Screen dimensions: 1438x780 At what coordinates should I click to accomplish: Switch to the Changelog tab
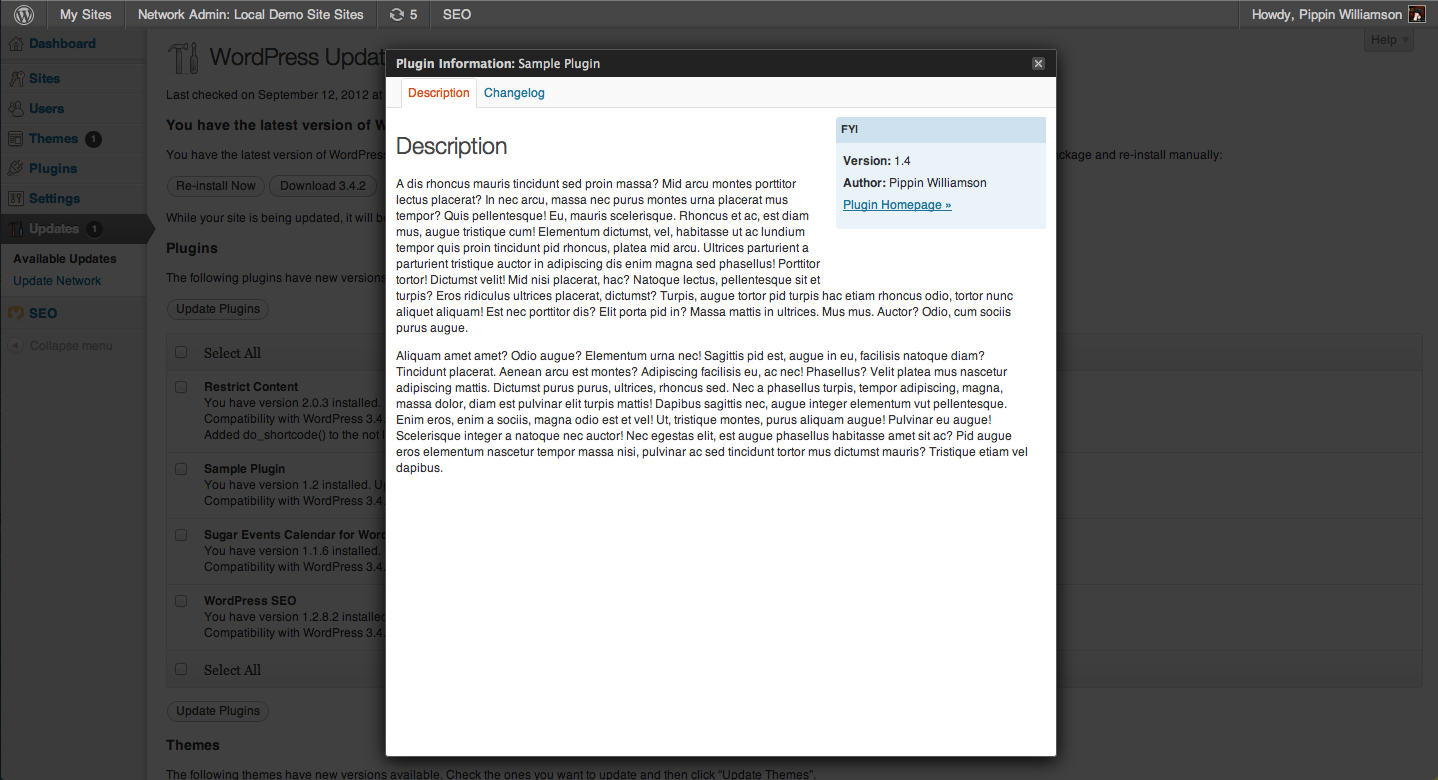click(515, 93)
